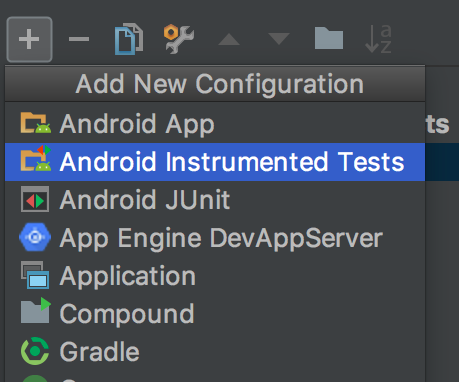Sort configurations alphabetically with the a-z icon

378,39
